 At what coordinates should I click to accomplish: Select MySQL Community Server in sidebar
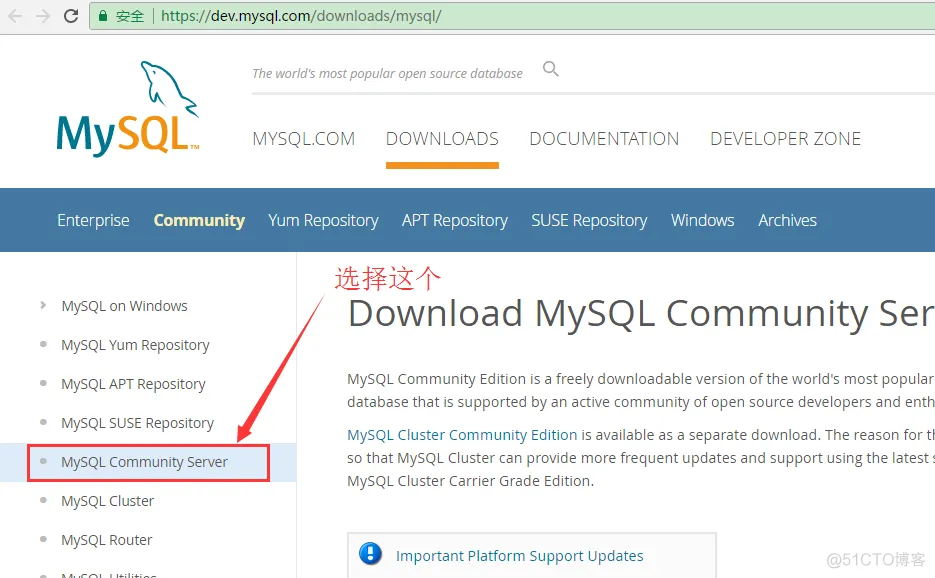144,462
